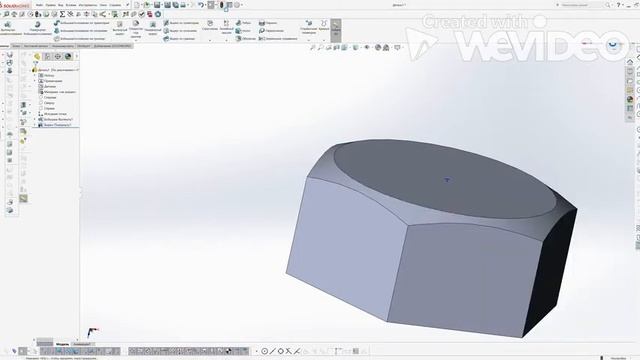Open the dropdown arrow under Hole Wizard

[x=136, y=40]
